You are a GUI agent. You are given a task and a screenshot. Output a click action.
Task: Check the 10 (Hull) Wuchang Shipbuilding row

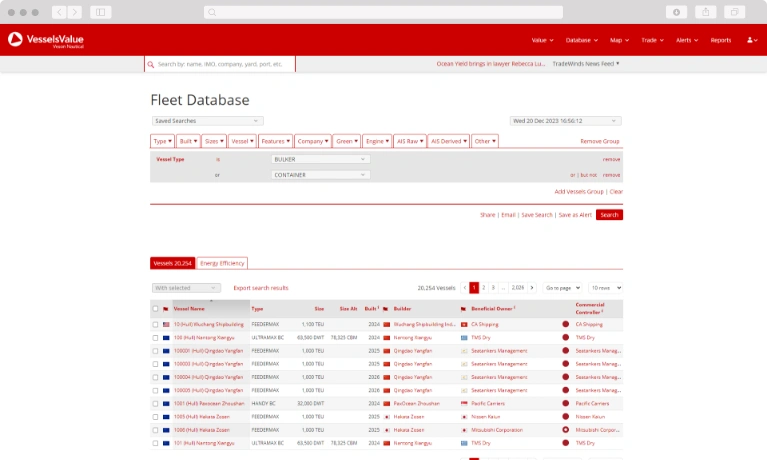click(x=155, y=324)
